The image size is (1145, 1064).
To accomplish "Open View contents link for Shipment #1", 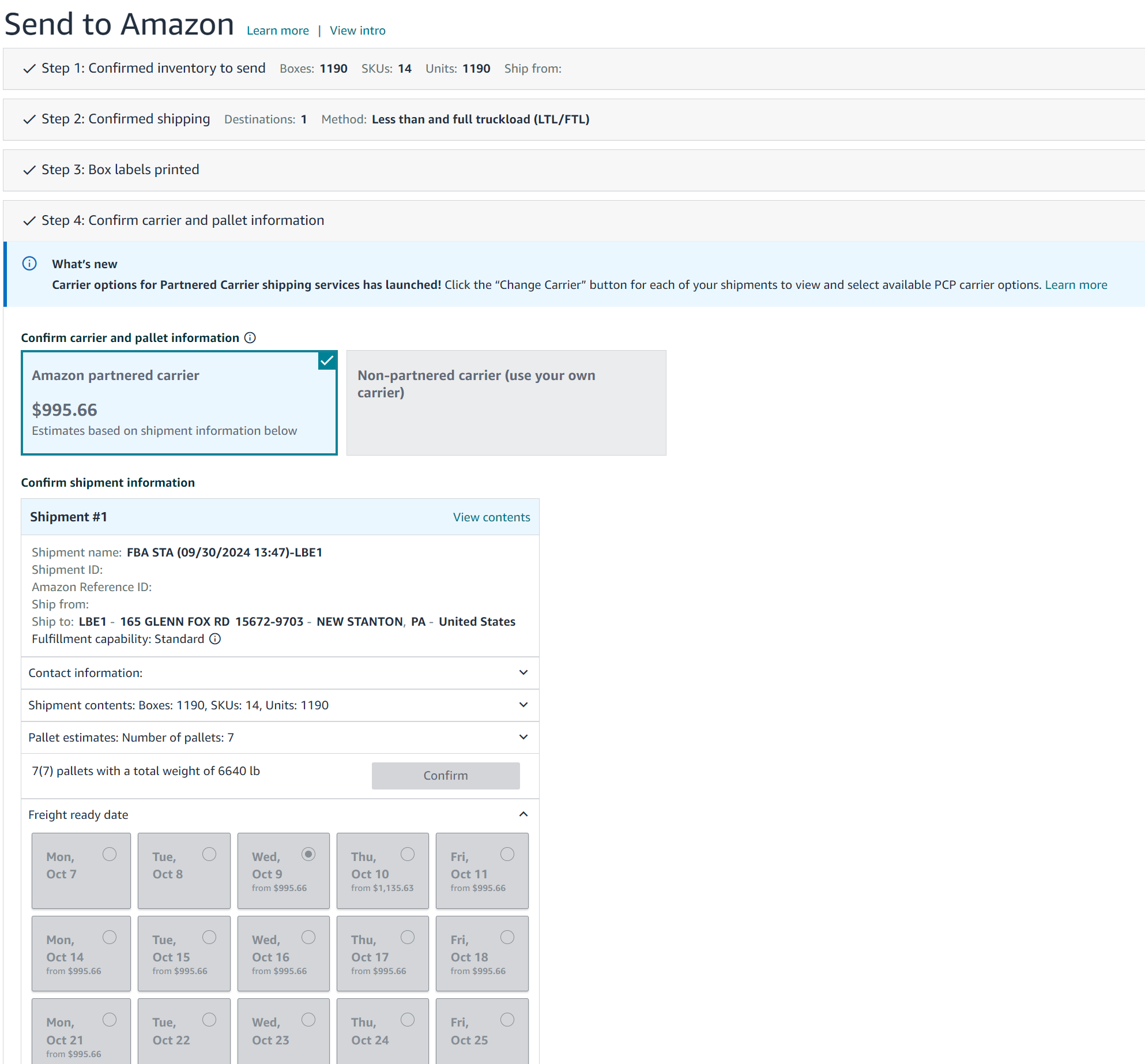I will pos(491,517).
